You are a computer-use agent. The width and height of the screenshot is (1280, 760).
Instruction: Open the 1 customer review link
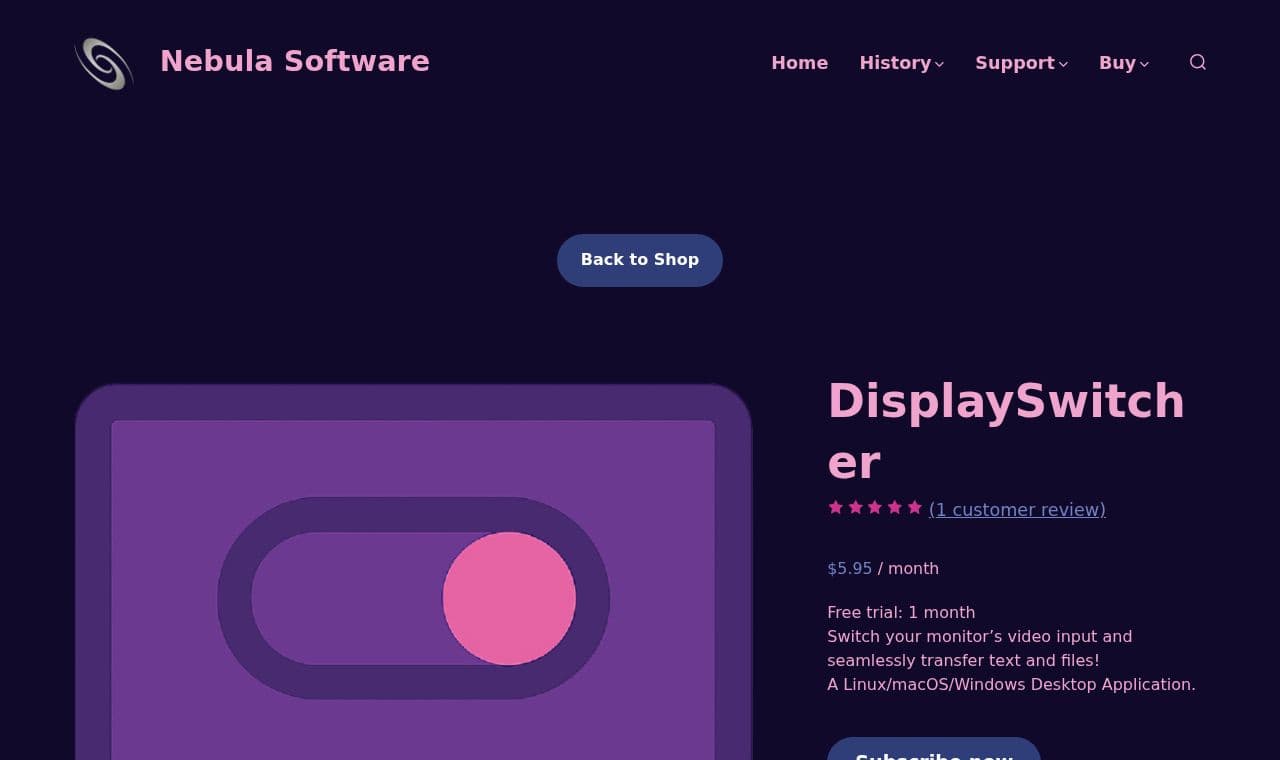1017,509
